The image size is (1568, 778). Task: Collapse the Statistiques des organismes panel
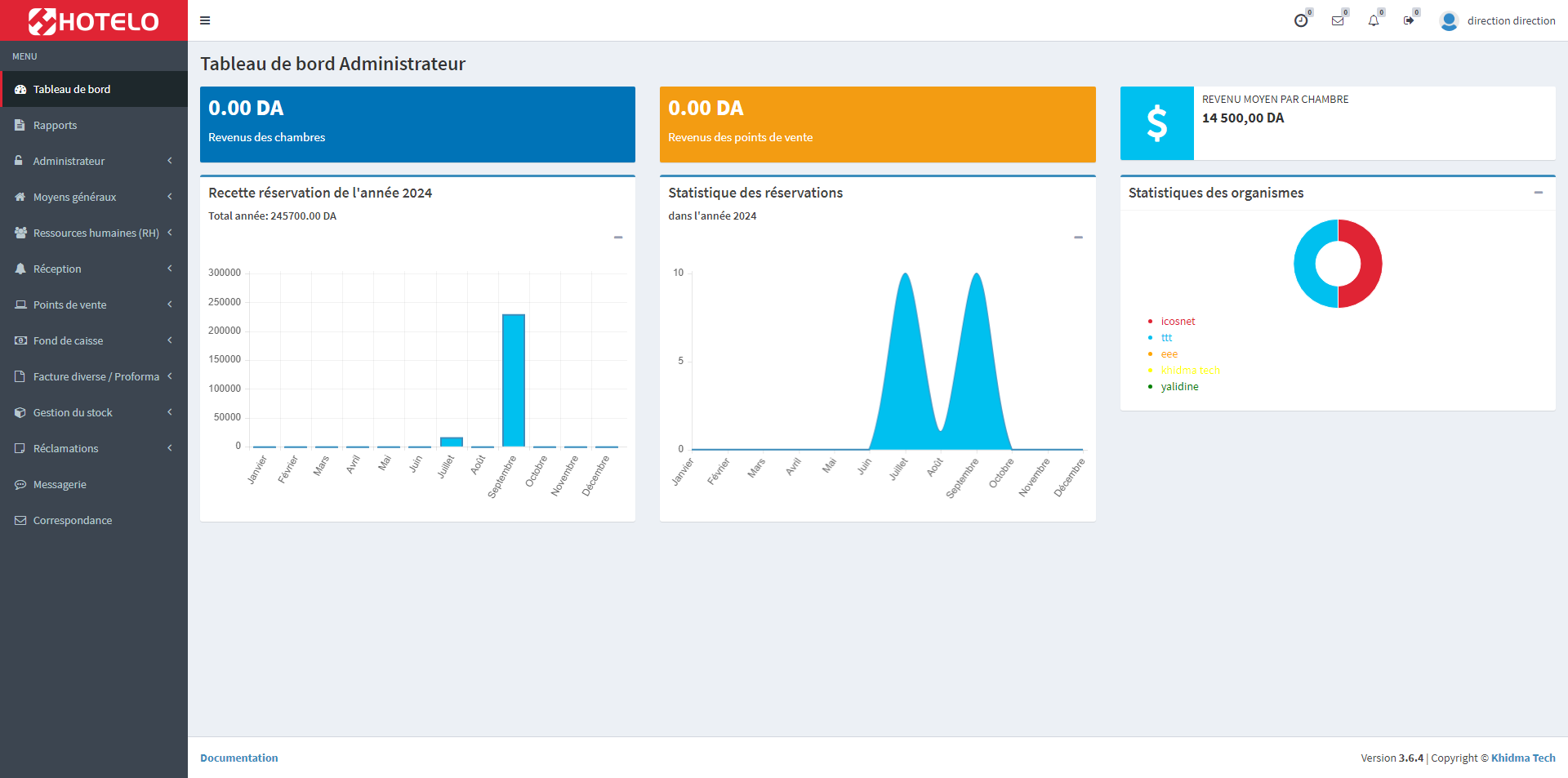1538,193
